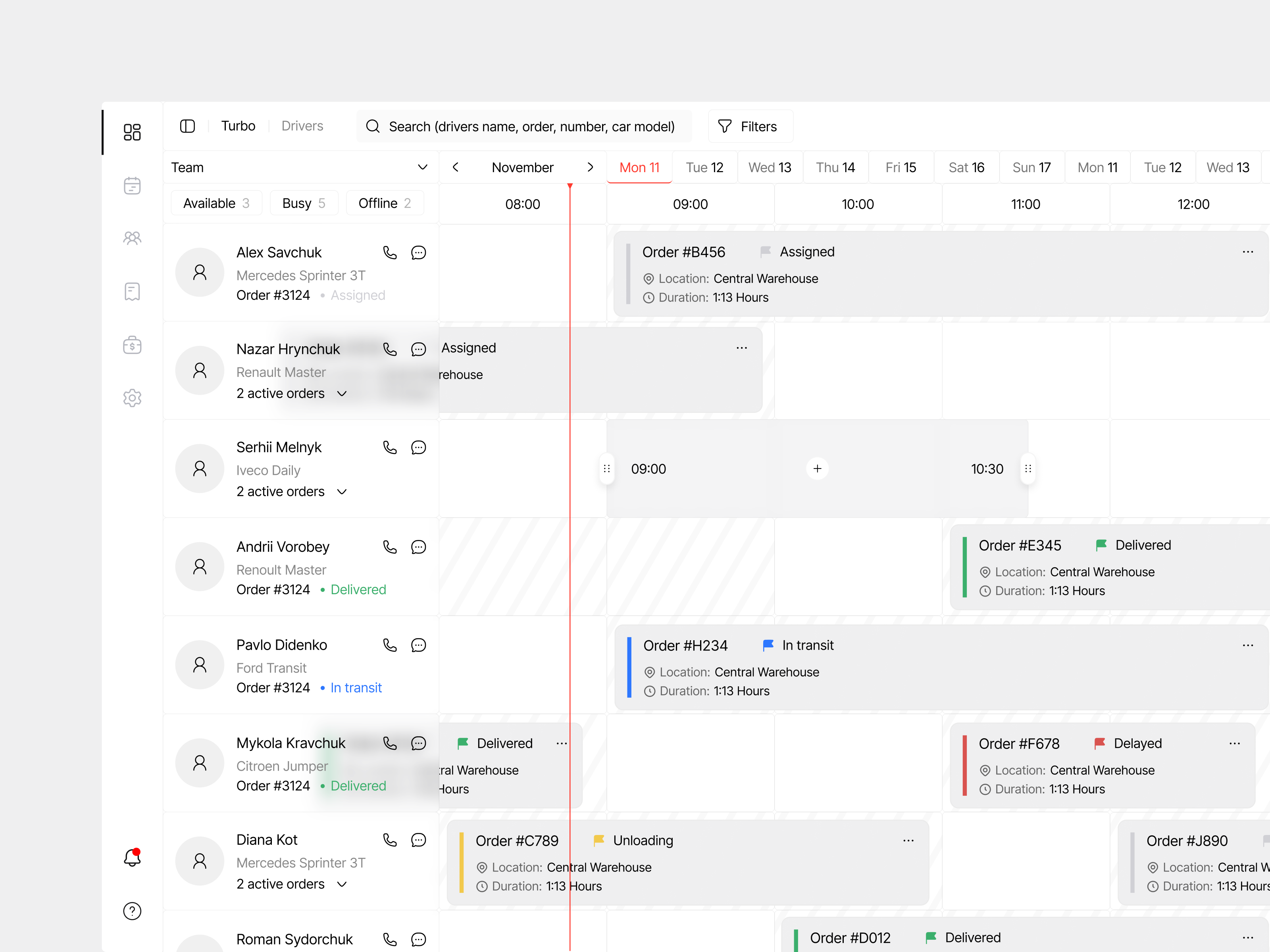
Task: Open more options on Order #F678 card
Action: [1234, 744]
